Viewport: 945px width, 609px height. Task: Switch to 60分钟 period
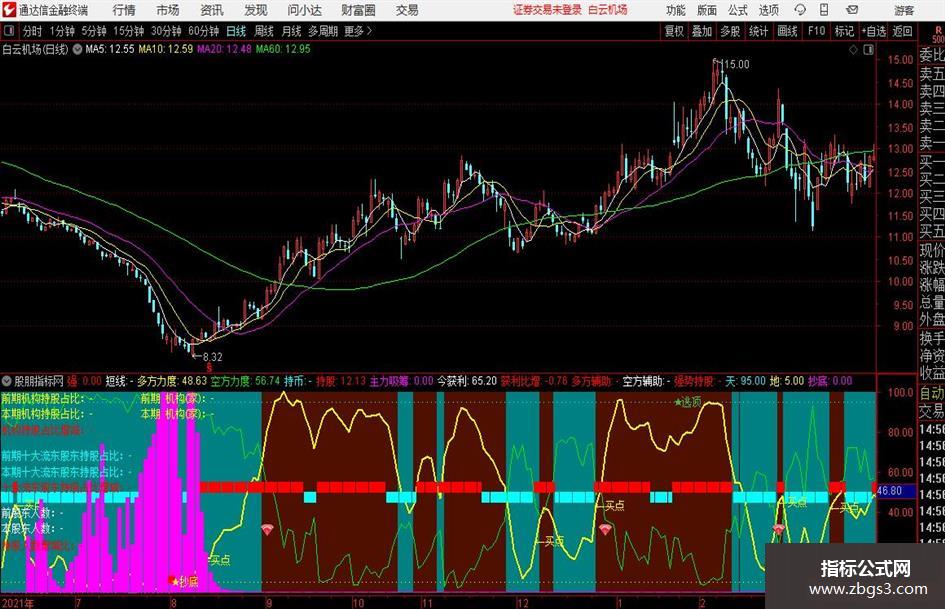pos(203,31)
